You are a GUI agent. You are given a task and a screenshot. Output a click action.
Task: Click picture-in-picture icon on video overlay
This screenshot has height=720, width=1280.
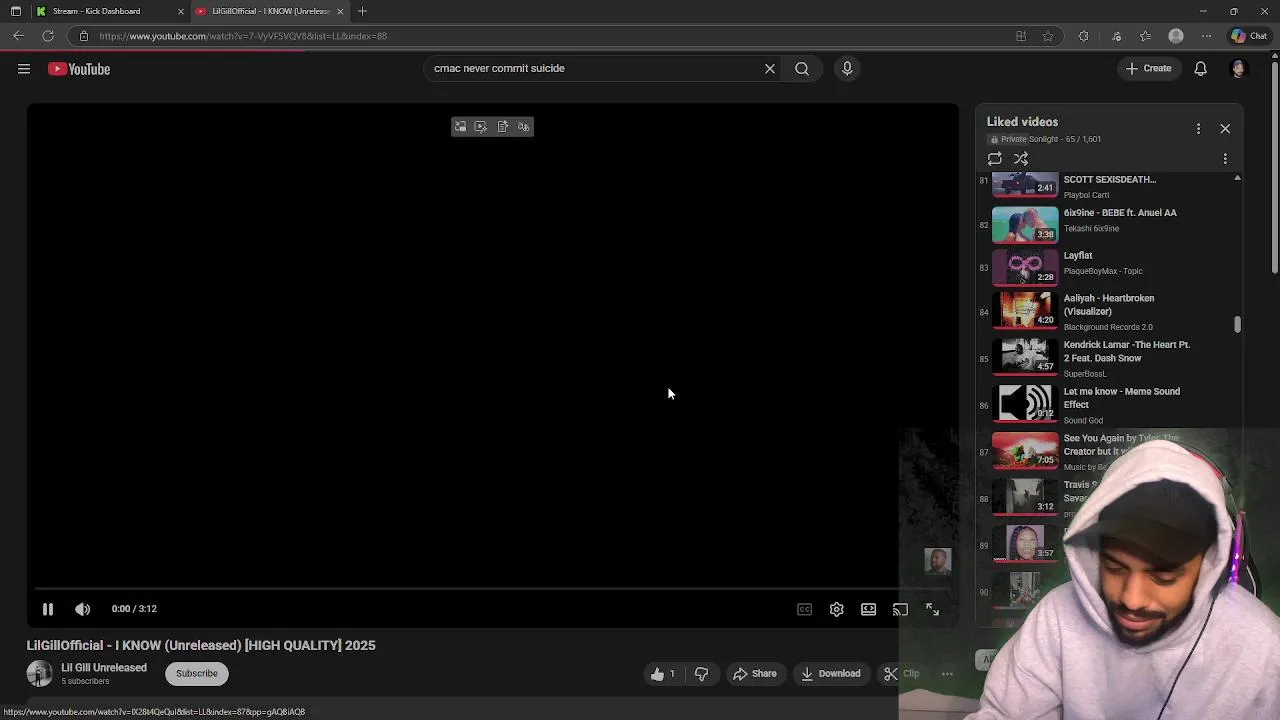[x=460, y=127]
